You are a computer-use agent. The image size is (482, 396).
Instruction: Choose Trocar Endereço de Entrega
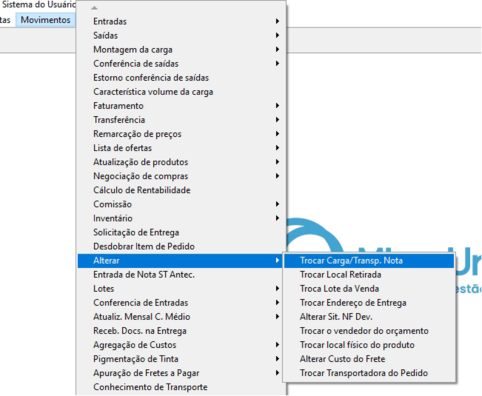[369, 303]
